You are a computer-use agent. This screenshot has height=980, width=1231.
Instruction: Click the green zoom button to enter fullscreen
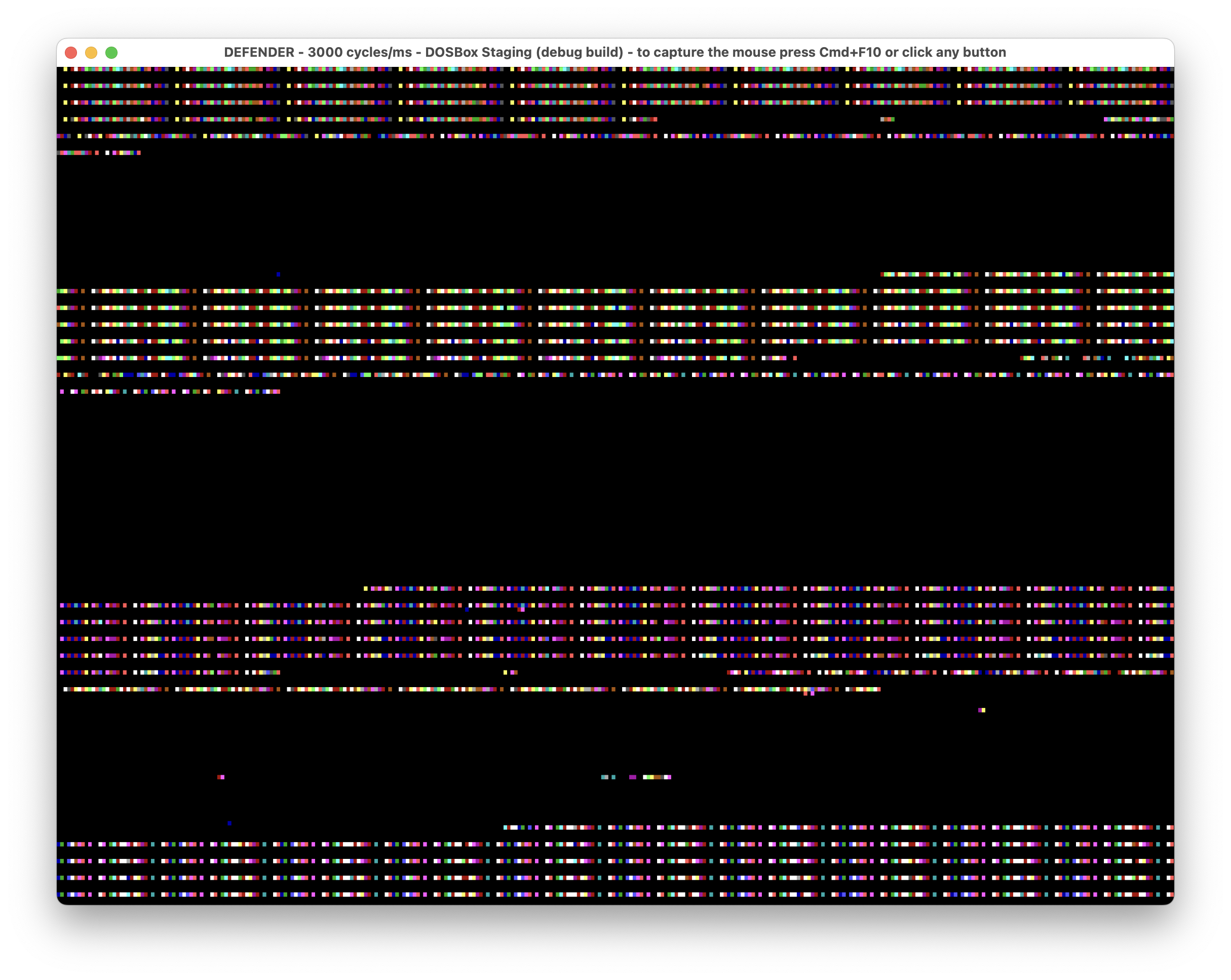click(110, 53)
